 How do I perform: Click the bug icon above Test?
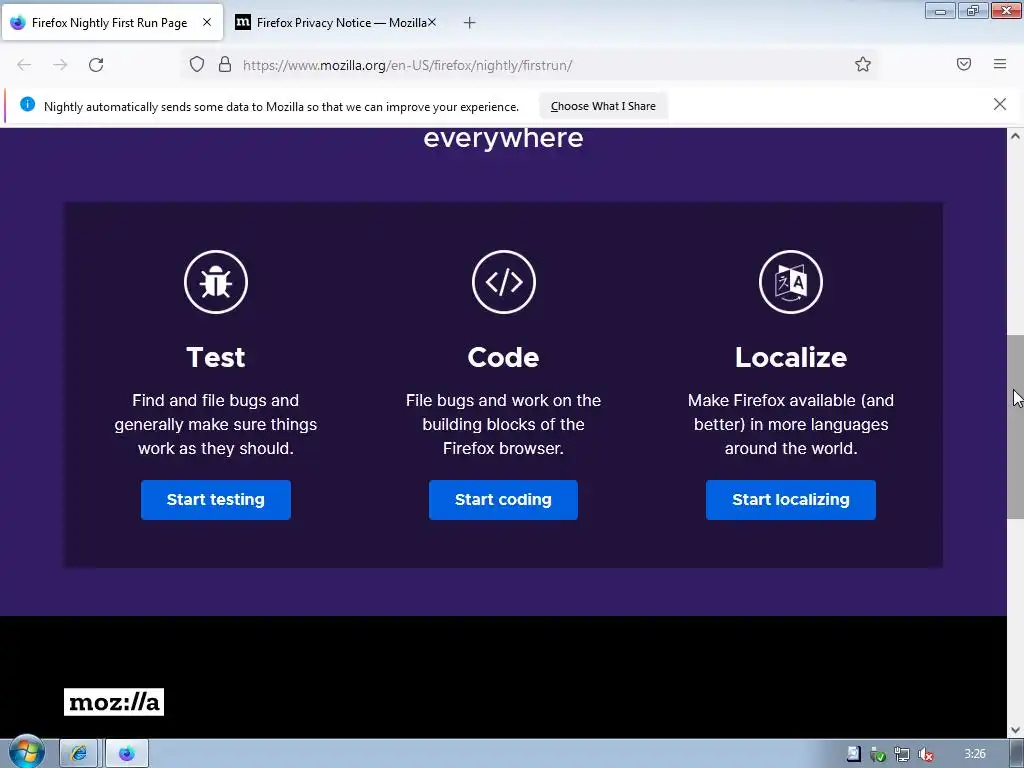[216, 282]
